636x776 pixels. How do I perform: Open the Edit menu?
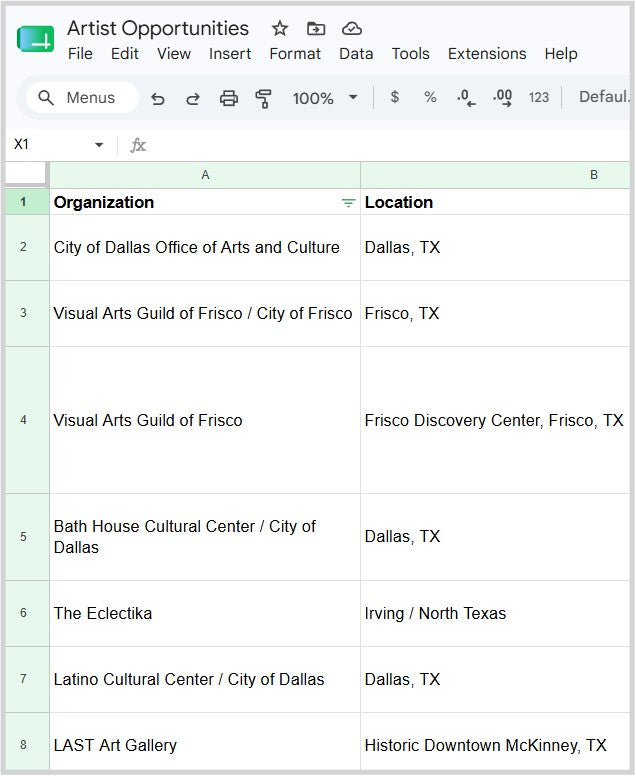[x=125, y=53]
